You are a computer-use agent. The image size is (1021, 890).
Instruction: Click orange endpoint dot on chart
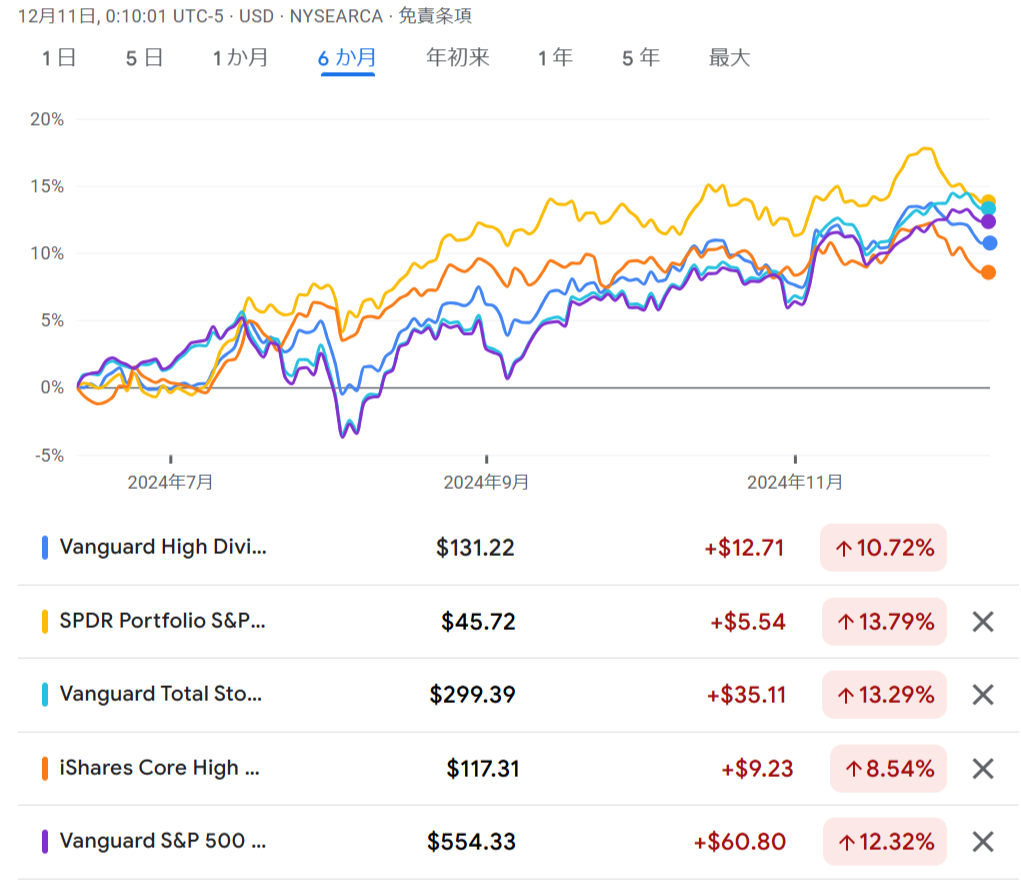point(988,272)
